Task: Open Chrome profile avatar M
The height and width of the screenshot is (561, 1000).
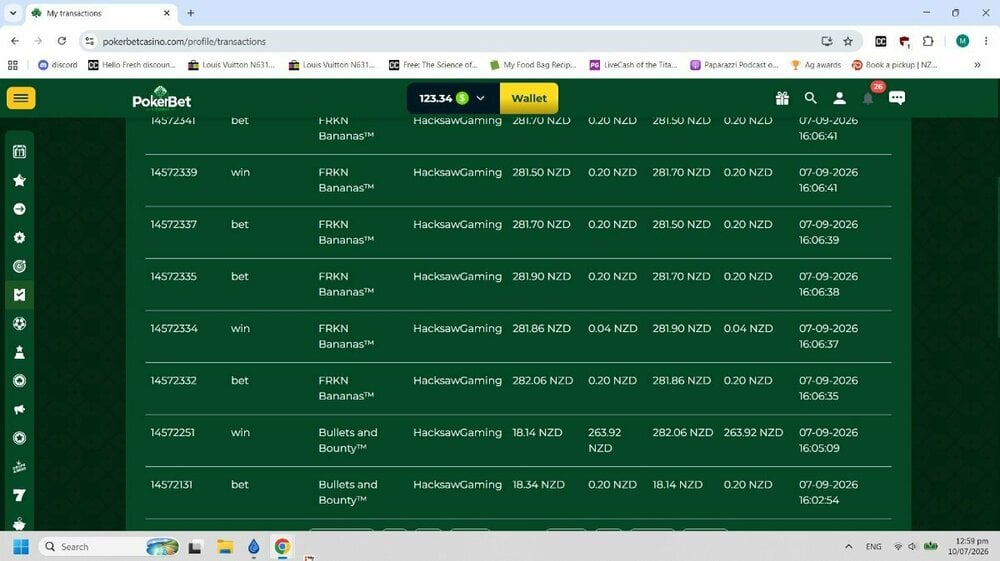Action: click(x=962, y=41)
